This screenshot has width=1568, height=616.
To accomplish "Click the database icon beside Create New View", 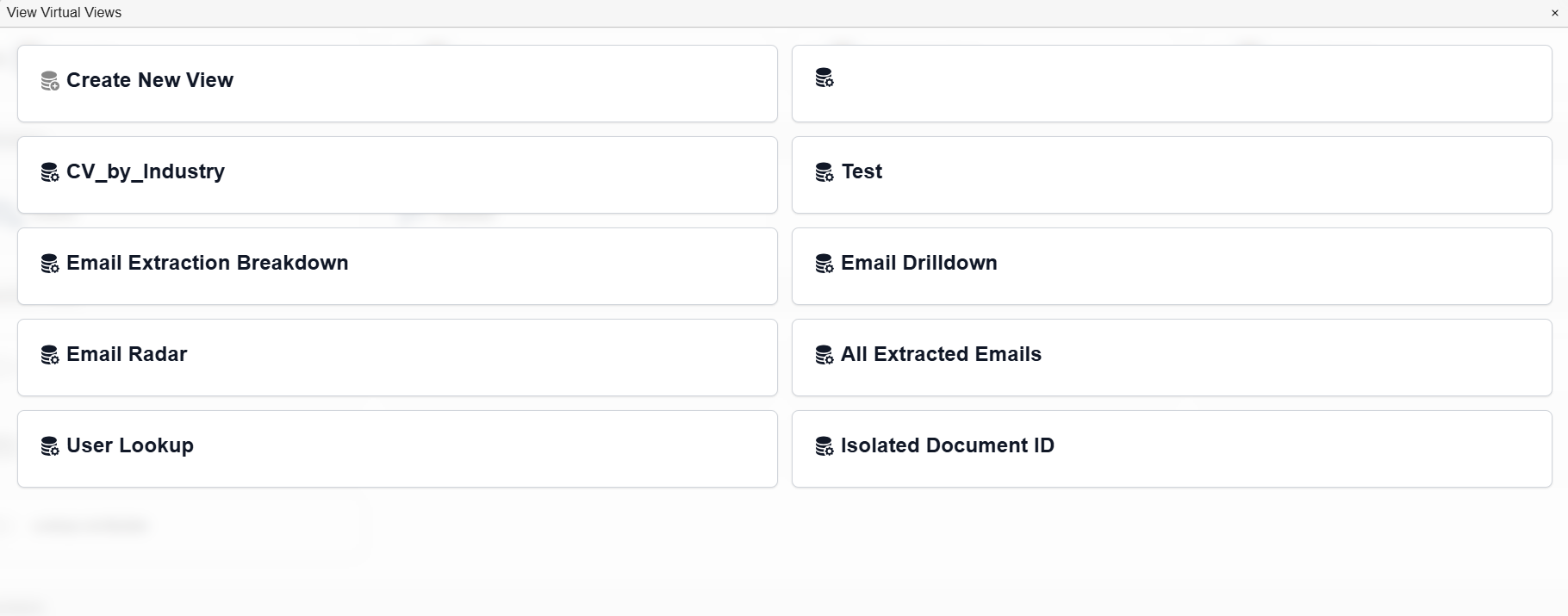I will [49, 80].
